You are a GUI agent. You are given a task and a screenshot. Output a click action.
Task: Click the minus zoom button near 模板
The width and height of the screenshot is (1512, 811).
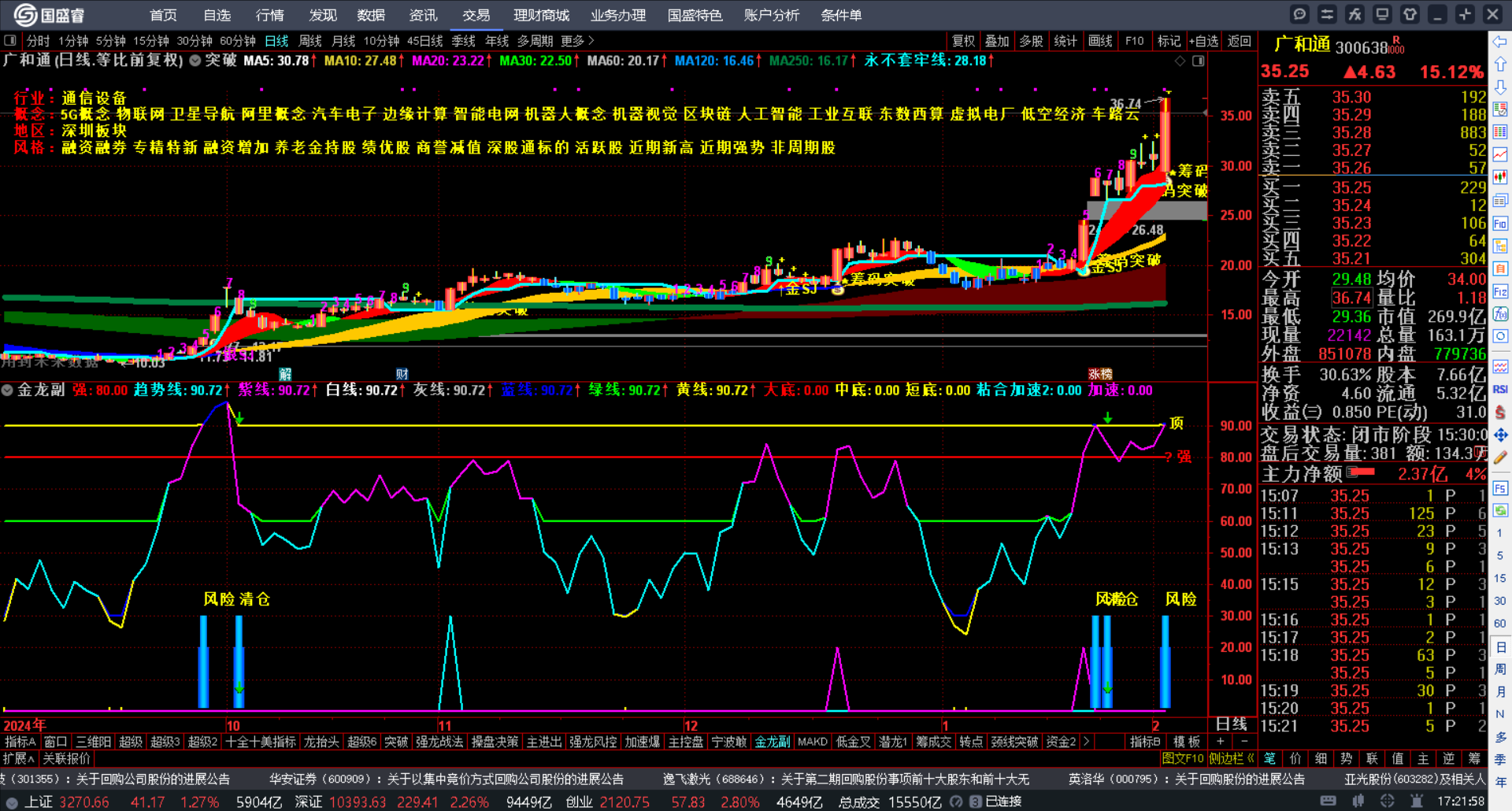pyautogui.click(x=1244, y=742)
